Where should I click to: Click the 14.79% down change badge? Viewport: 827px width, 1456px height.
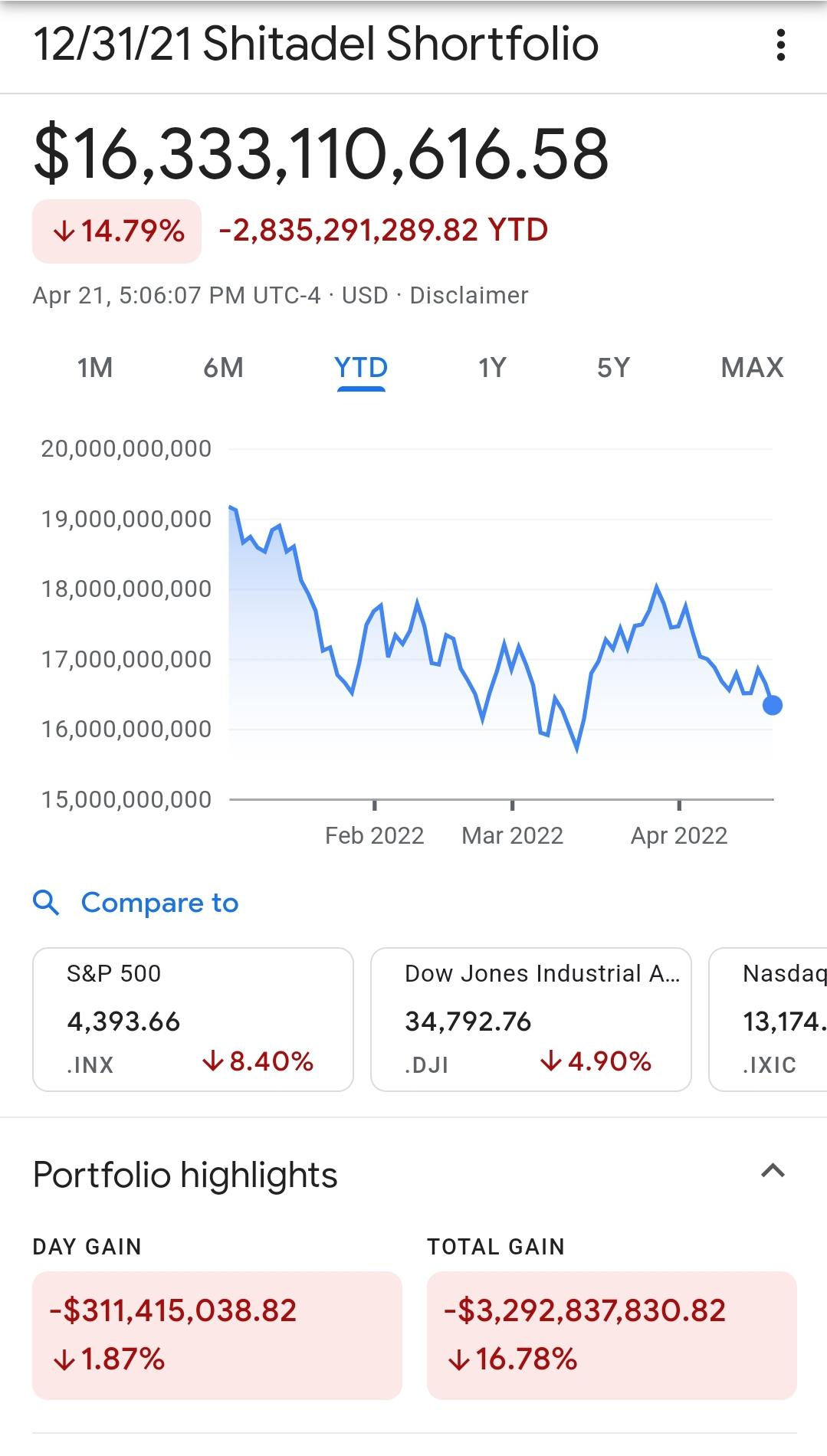coord(117,231)
